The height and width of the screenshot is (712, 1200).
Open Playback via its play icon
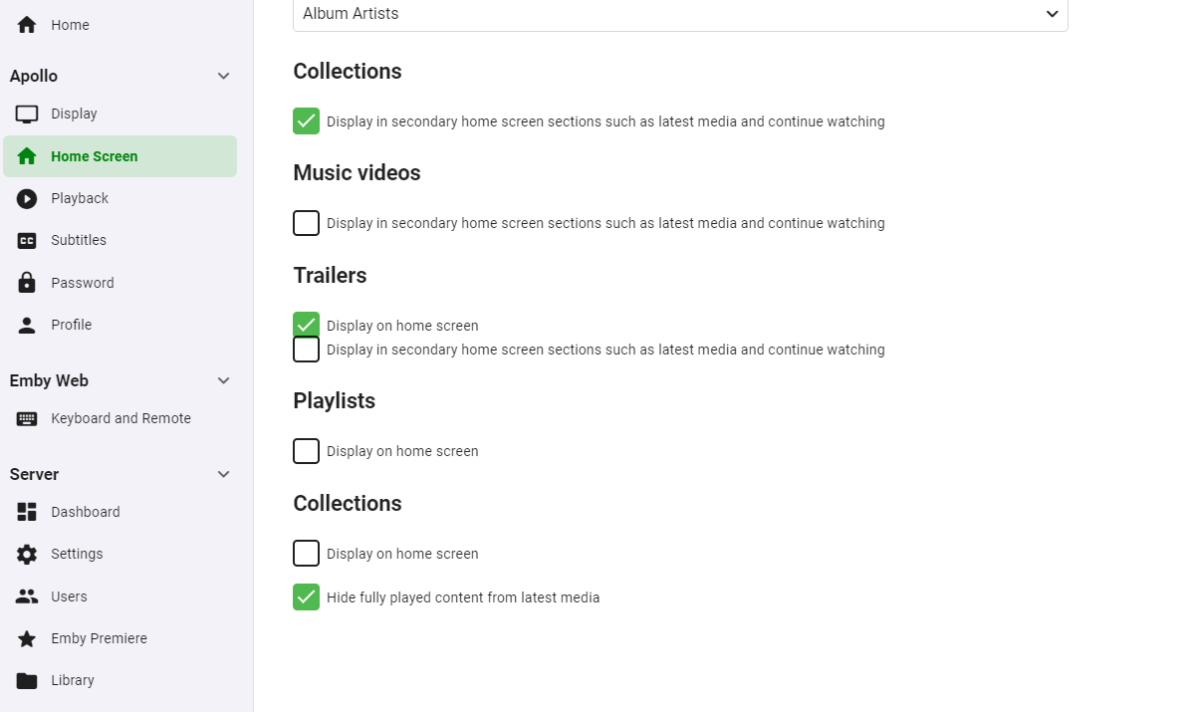click(x=27, y=199)
